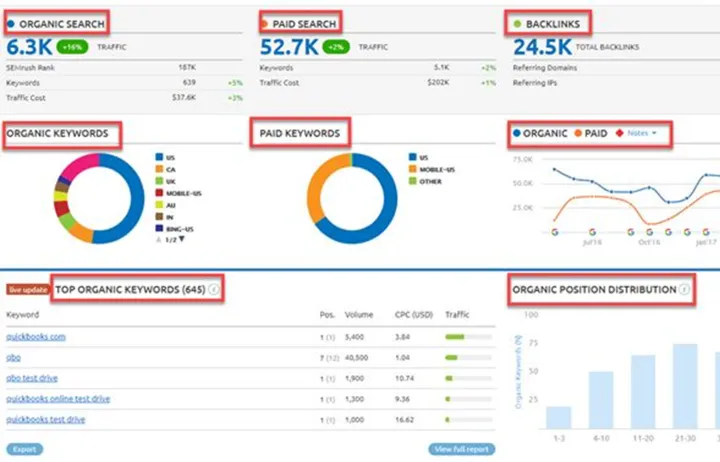Viewport: 720px width, 462px height.
Task: Click the Top Organic Keywords (645) heading
Action: (130, 289)
